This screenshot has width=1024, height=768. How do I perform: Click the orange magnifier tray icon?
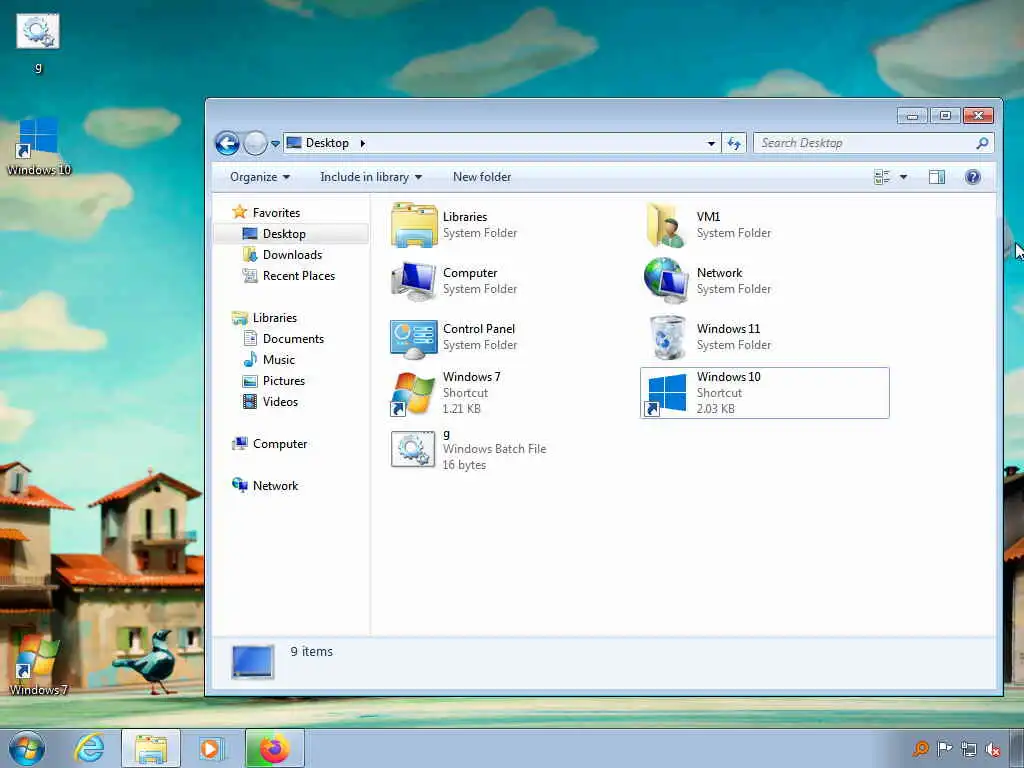pyautogui.click(x=921, y=748)
